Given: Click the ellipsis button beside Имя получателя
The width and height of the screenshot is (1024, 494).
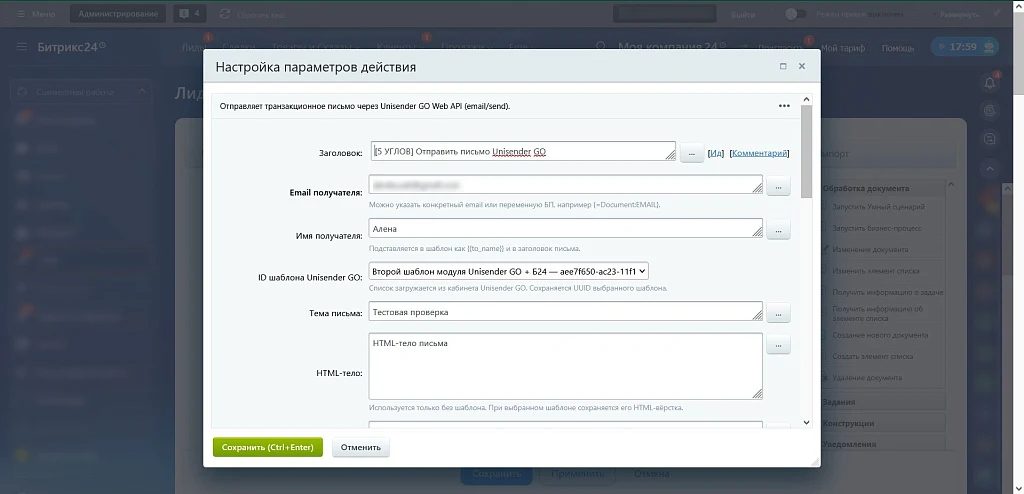Looking at the screenshot, I should [778, 230].
